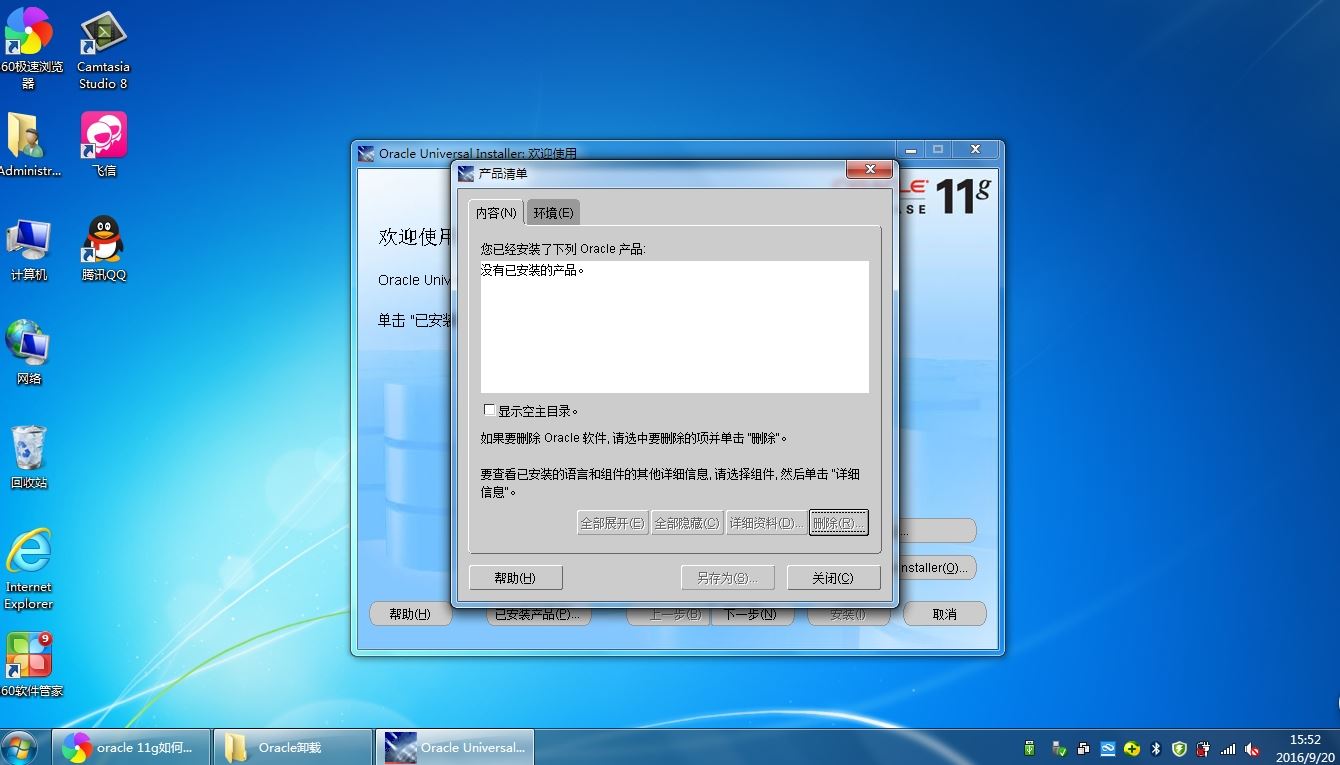Click 帮助(H) in the Installer window

point(410,614)
